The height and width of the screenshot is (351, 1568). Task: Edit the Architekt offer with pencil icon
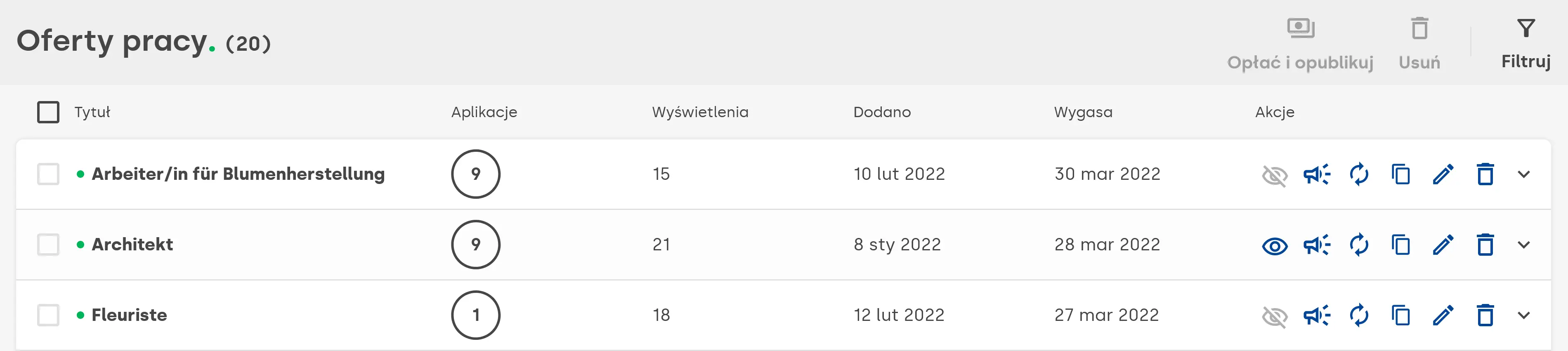click(1443, 245)
